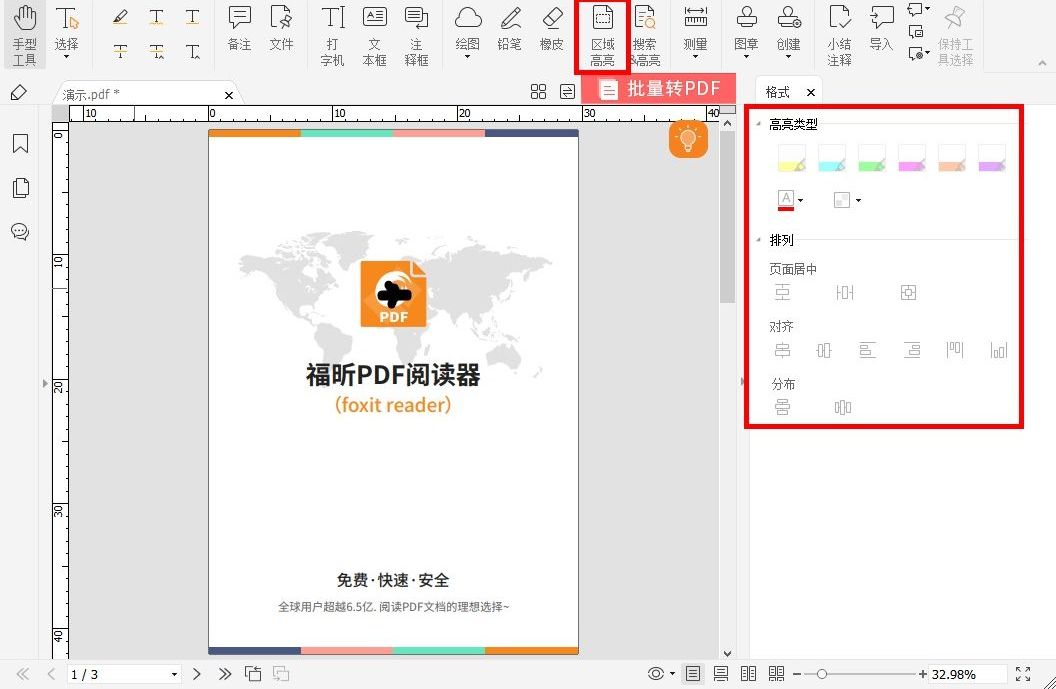
Task: Switch to continuous page view
Action: [721, 674]
